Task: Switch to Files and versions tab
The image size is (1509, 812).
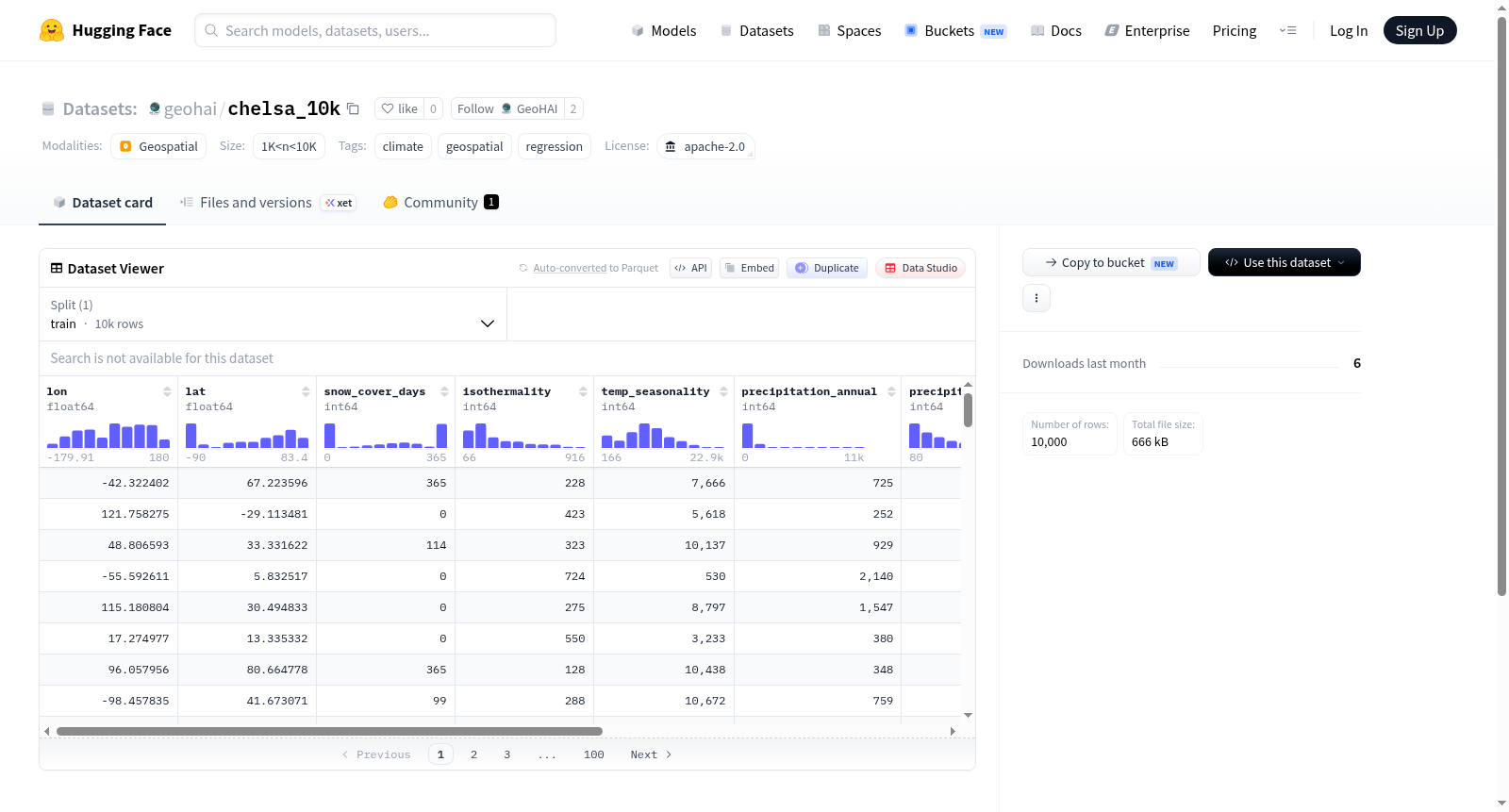Action: pyautogui.click(x=268, y=203)
